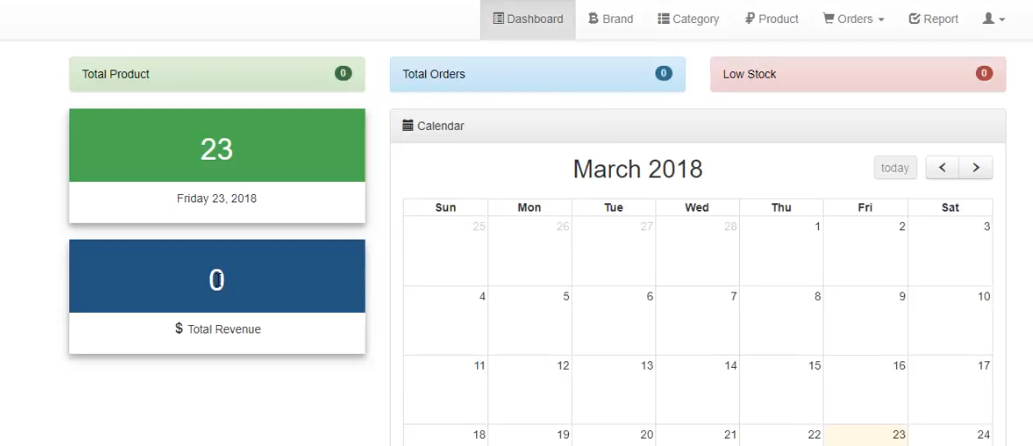Select highlighted March 23 in the calendar
1033x446 pixels.
point(866,435)
